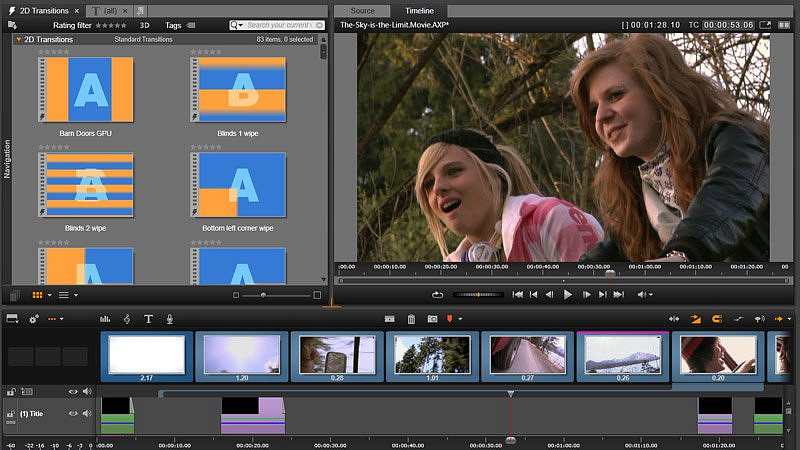The height and width of the screenshot is (450, 800).
Task: Click the 3D filter button
Action: 144,25
